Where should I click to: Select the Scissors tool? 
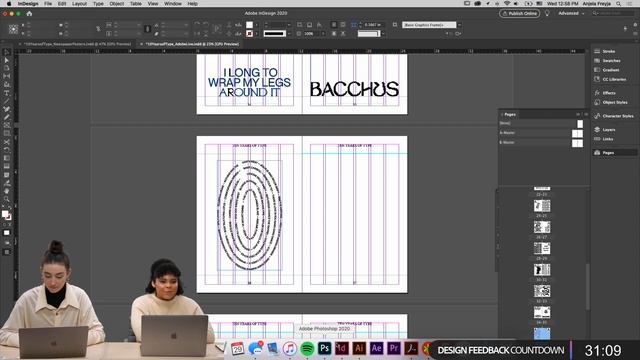point(7,142)
